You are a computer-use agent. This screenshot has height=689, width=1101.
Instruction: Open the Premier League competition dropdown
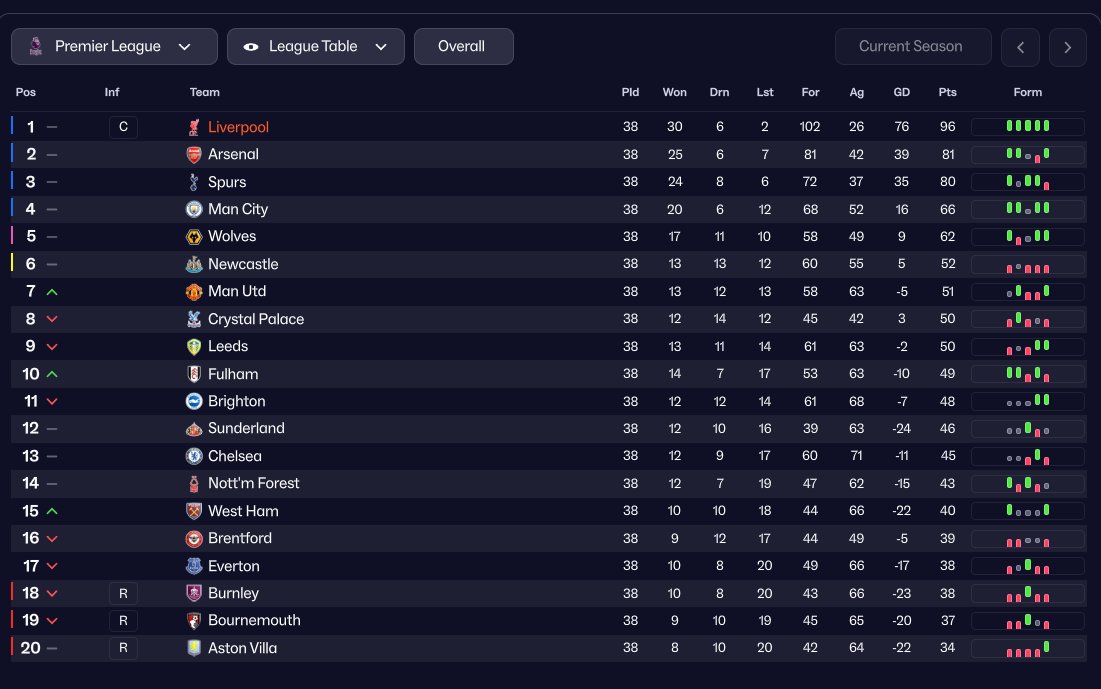coord(114,46)
